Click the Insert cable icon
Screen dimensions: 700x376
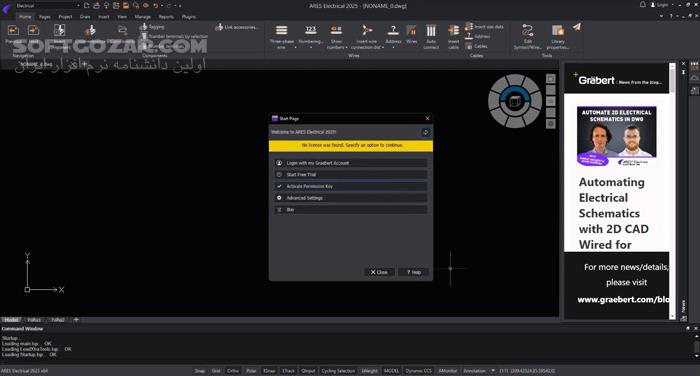coord(454,30)
